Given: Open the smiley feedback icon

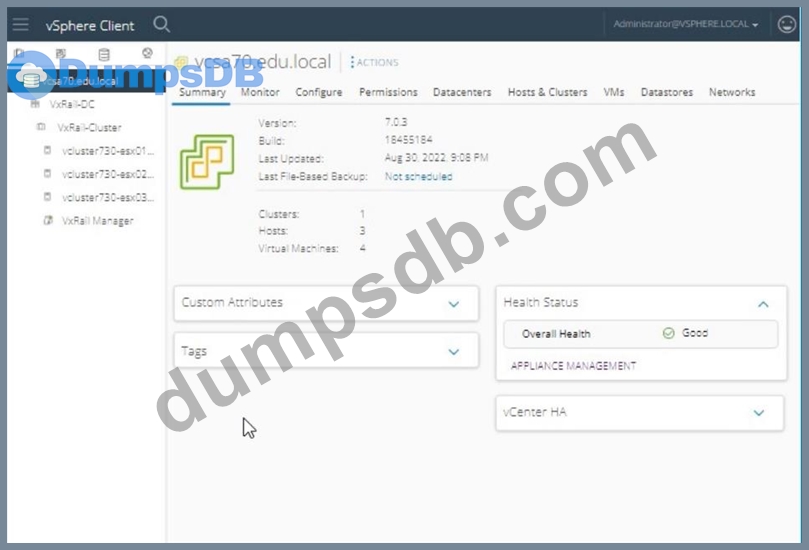Looking at the screenshot, I should point(786,24).
